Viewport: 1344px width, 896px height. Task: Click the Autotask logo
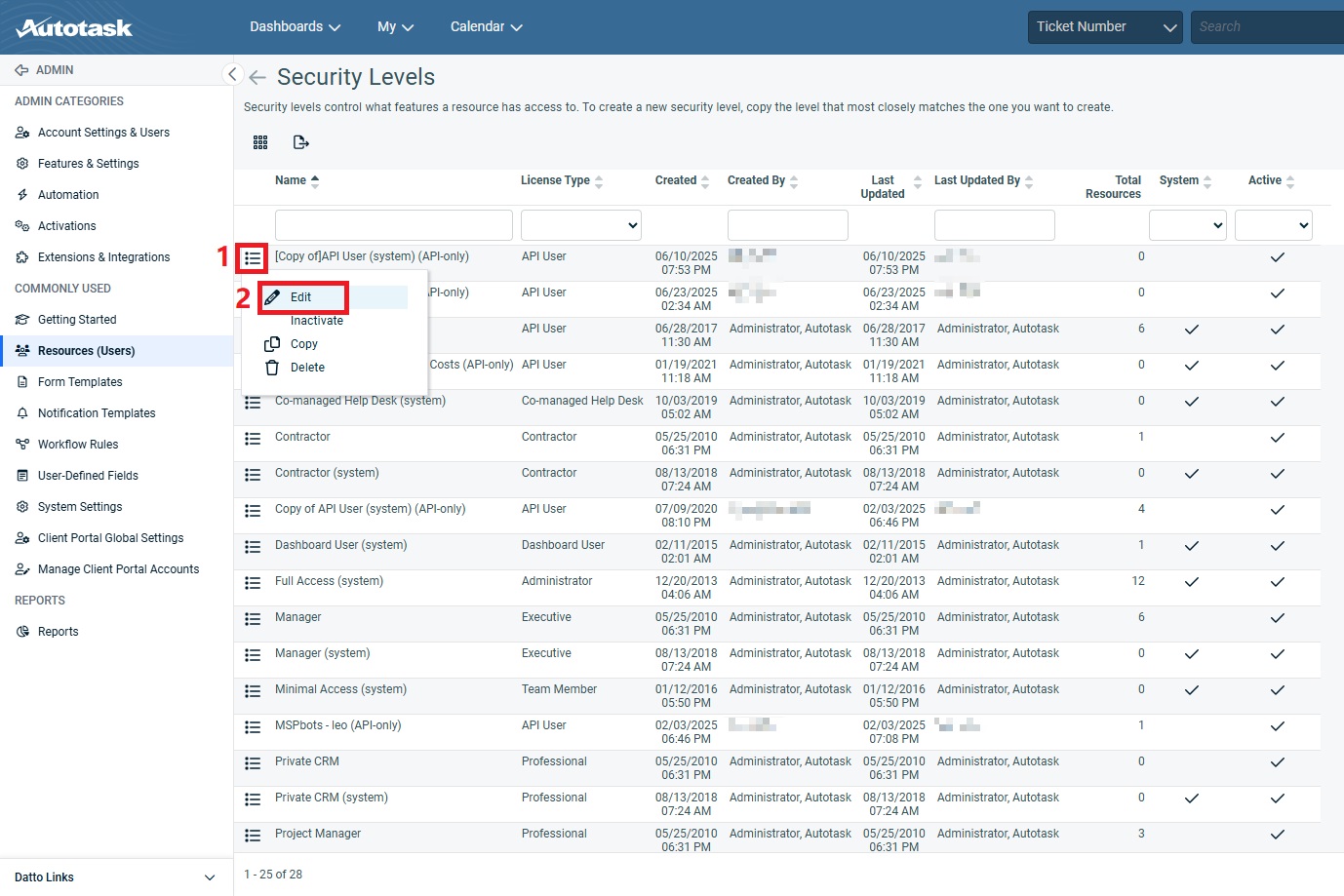coord(75,27)
